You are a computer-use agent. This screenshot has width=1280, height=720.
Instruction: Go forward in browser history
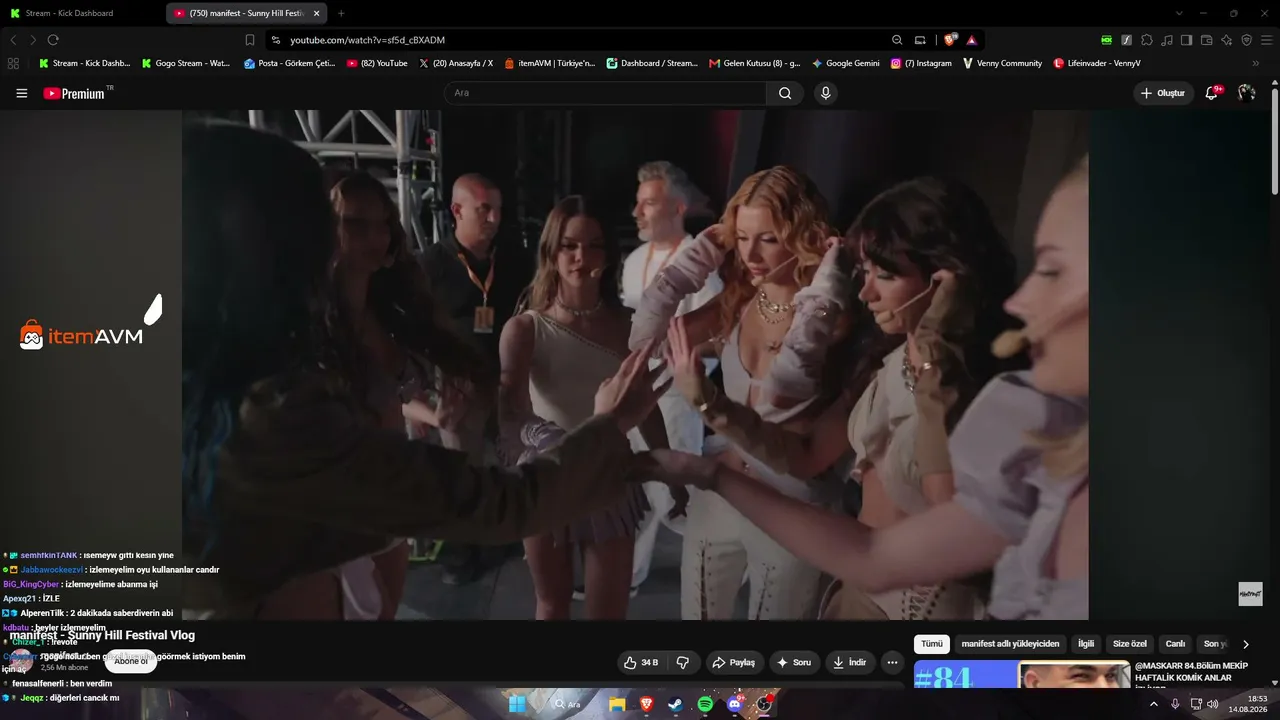(x=33, y=40)
